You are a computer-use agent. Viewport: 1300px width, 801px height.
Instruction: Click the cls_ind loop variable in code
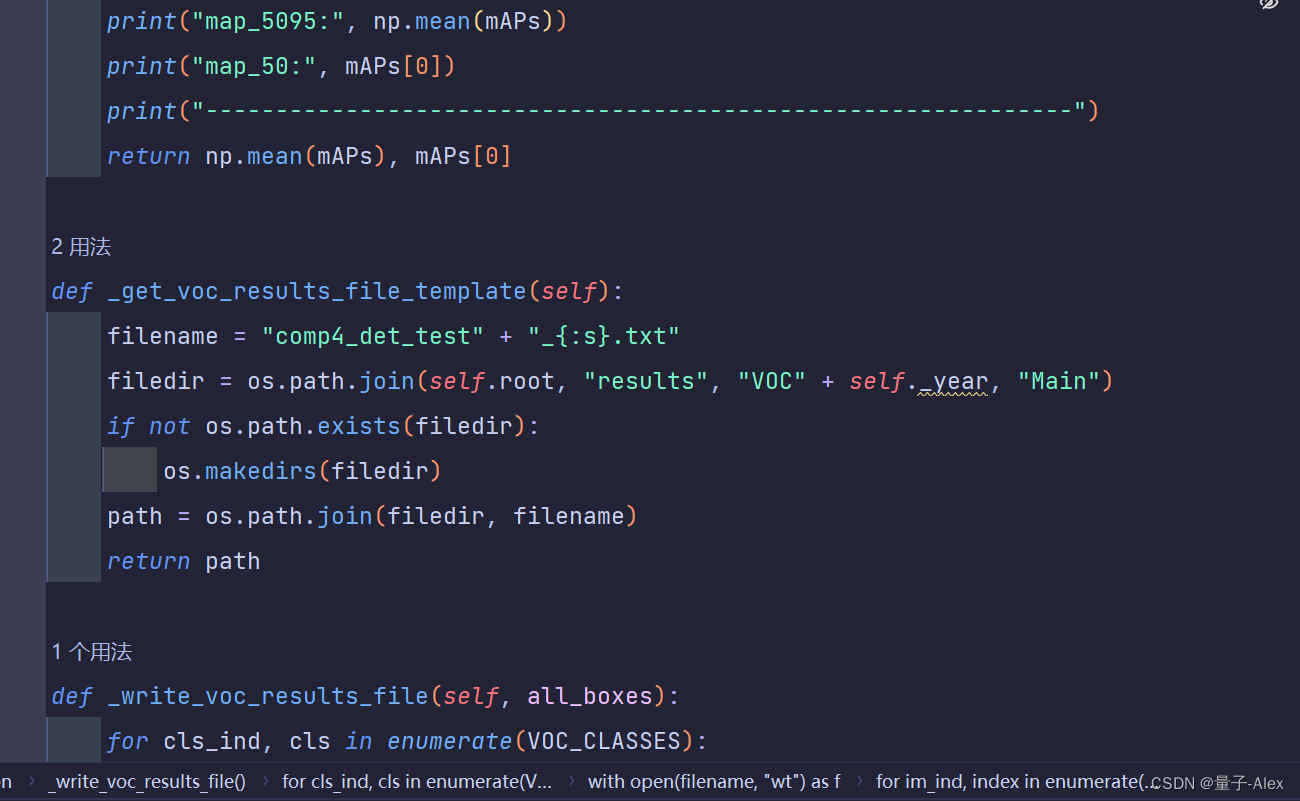[x=212, y=741]
